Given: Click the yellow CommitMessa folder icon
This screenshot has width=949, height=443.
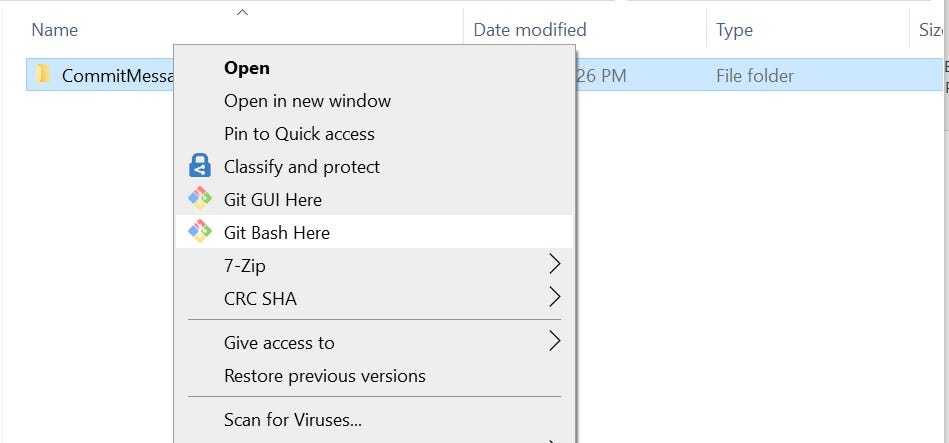Looking at the screenshot, I should click(43, 74).
